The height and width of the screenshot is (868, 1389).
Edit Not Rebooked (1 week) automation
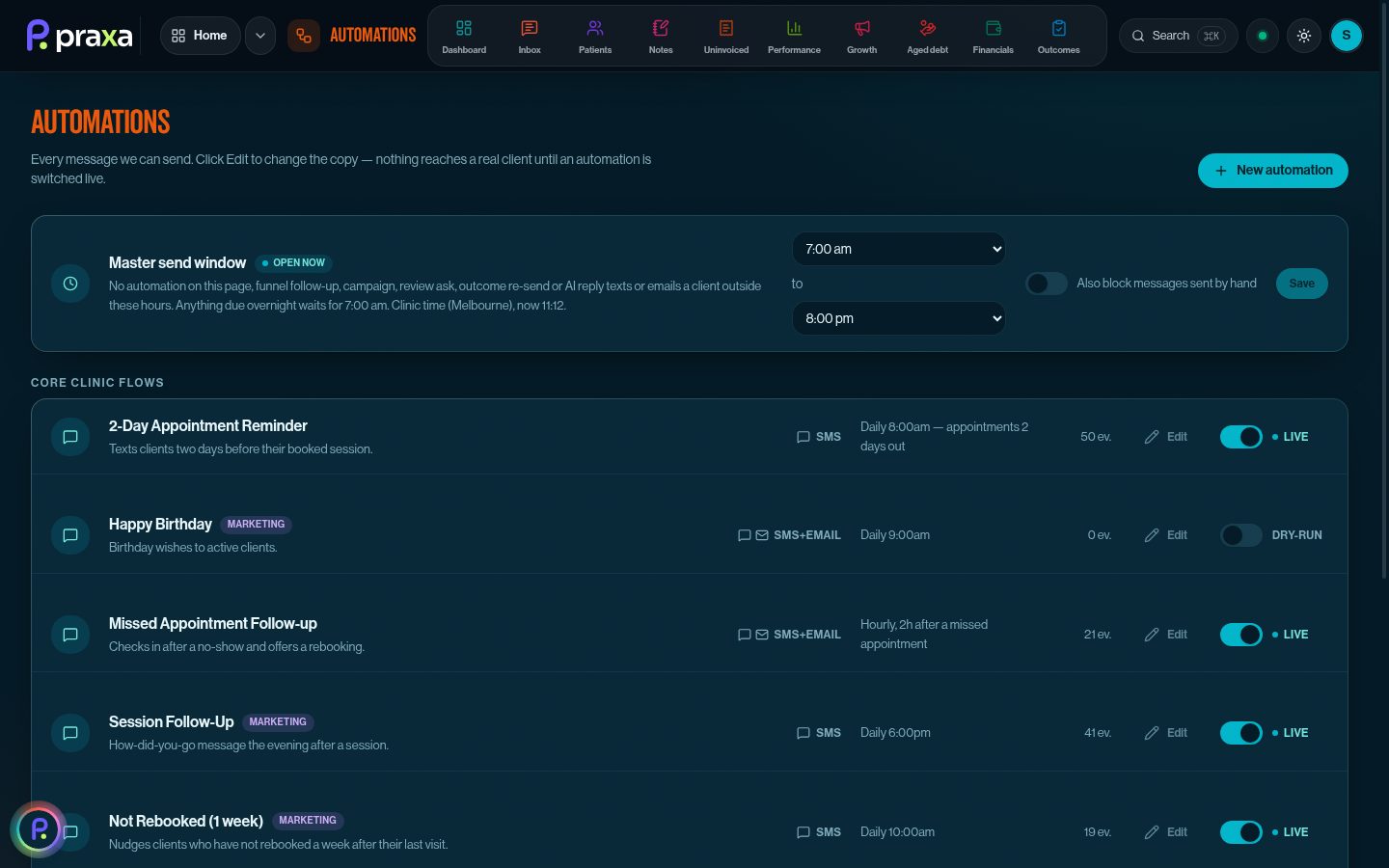(x=1166, y=832)
